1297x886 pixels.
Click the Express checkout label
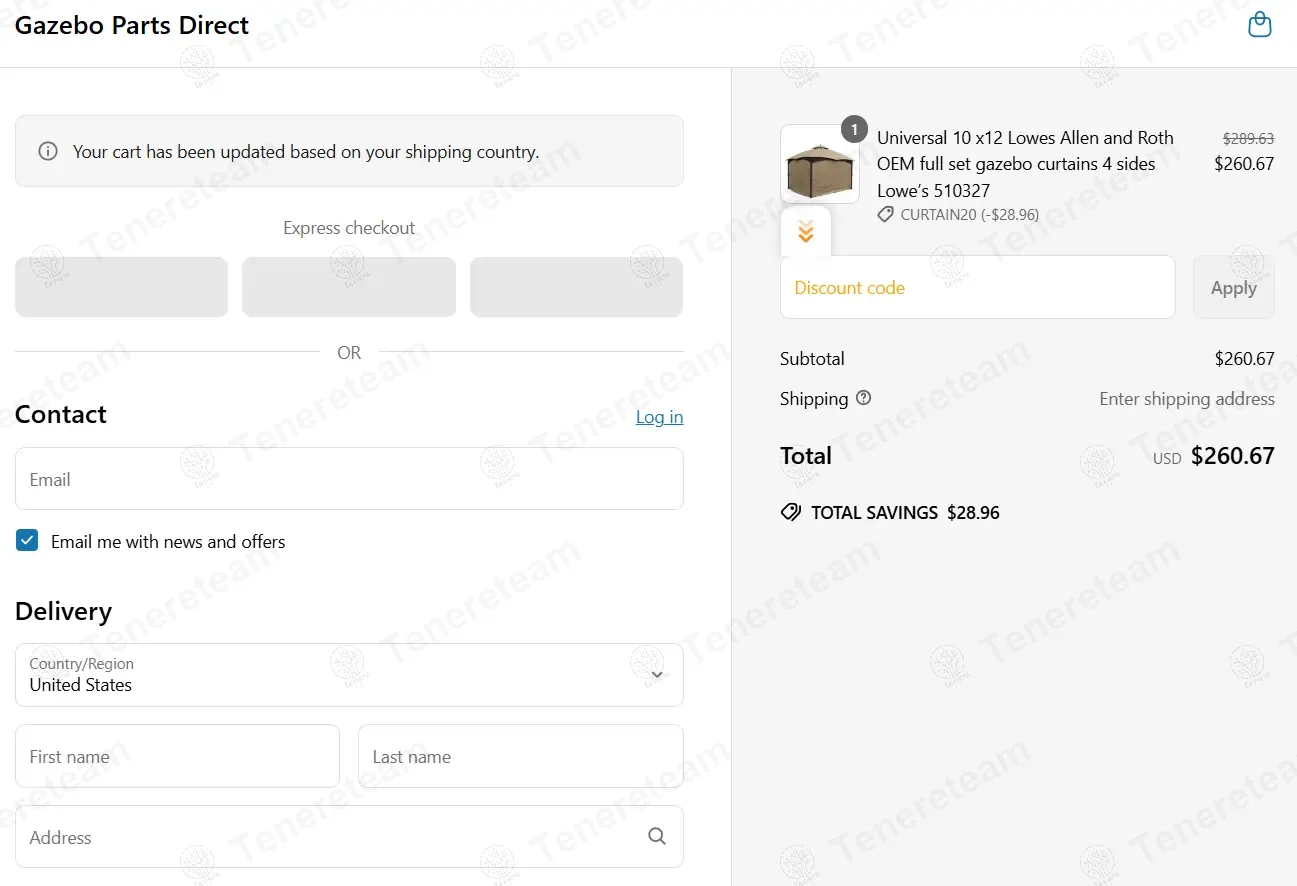pyautogui.click(x=349, y=228)
